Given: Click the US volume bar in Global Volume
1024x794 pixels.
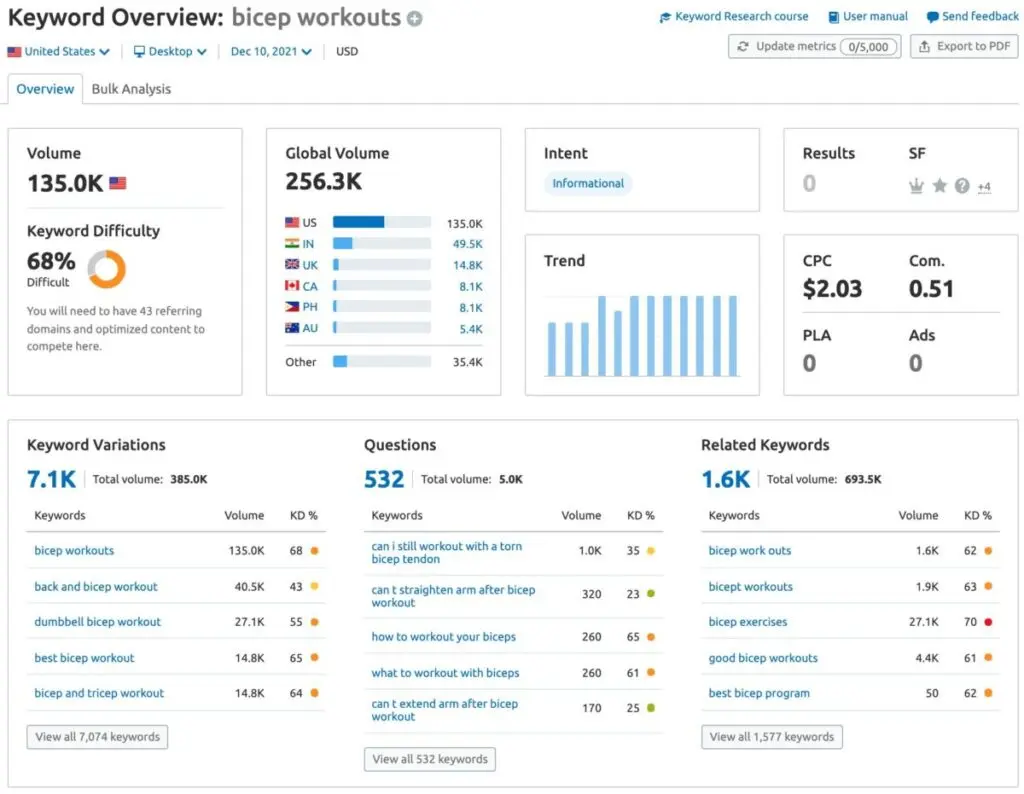Looking at the screenshot, I should (381, 223).
